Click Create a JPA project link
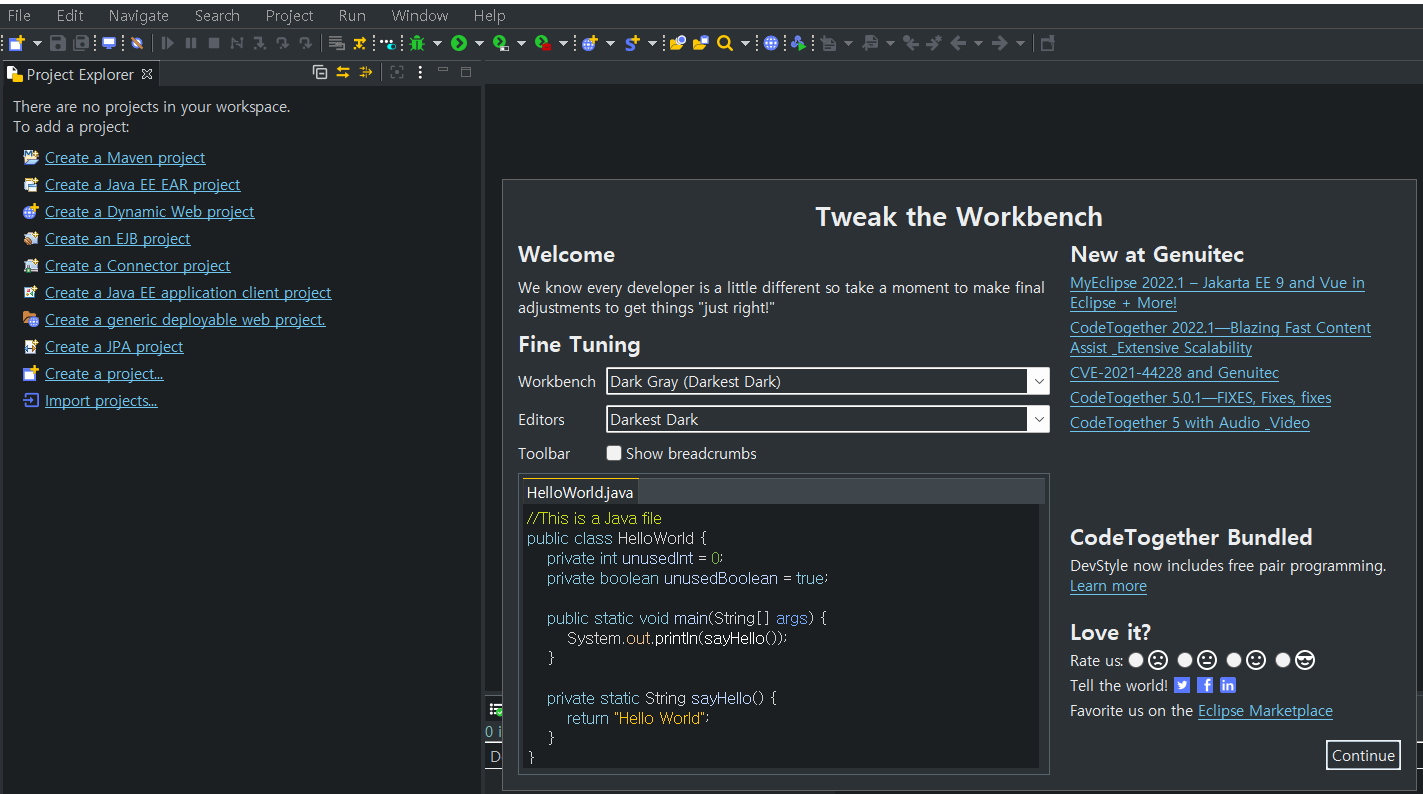Image resolution: width=1423 pixels, height=794 pixels. [114, 346]
